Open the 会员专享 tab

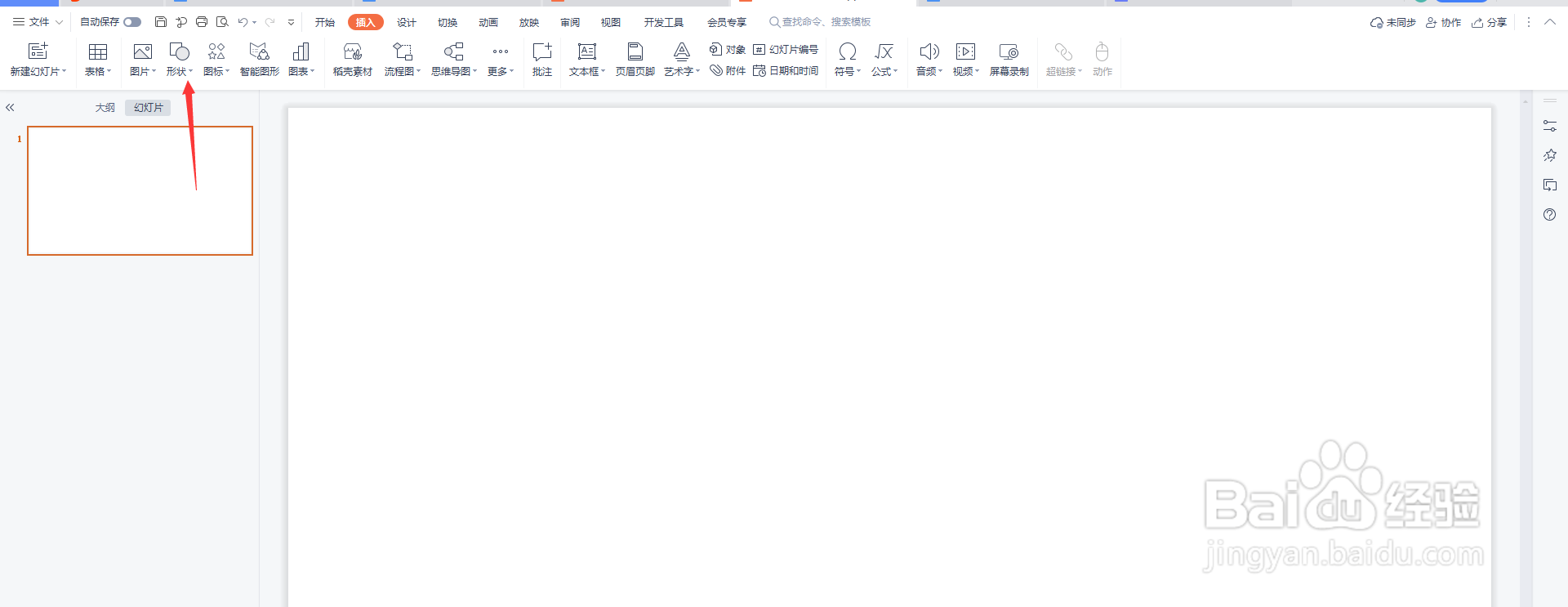point(727,22)
